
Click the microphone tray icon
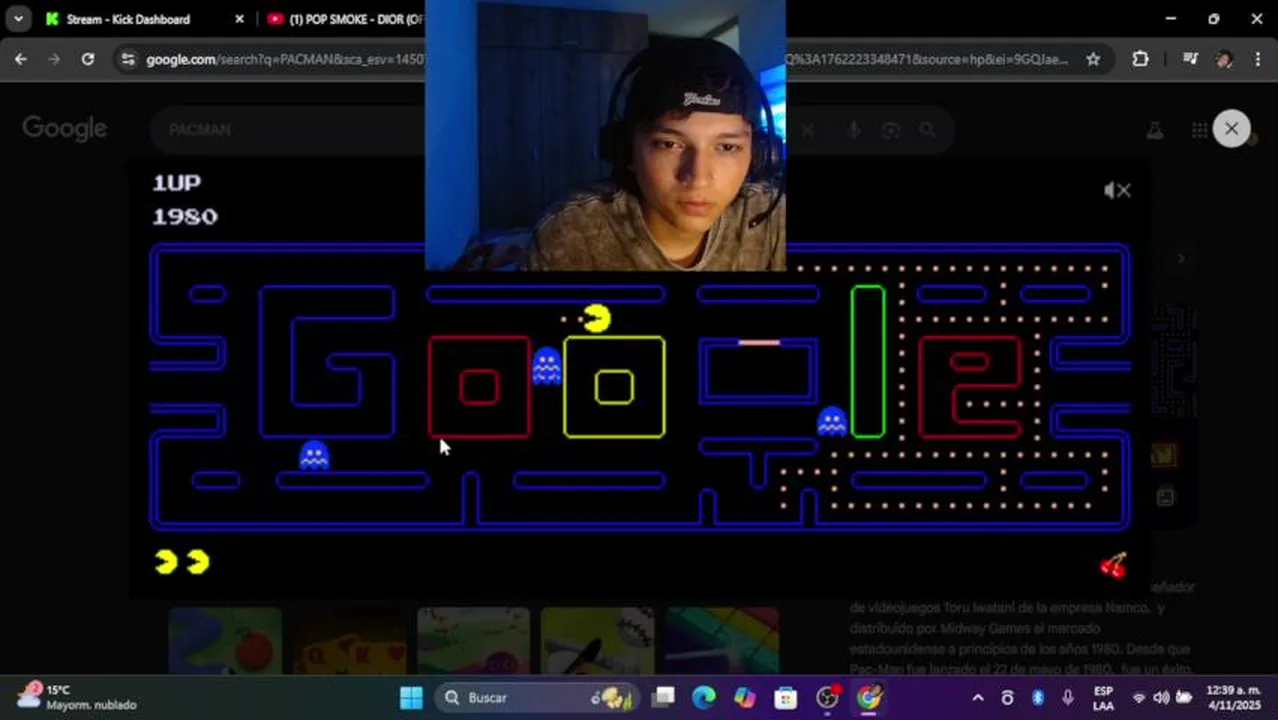click(x=1068, y=698)
